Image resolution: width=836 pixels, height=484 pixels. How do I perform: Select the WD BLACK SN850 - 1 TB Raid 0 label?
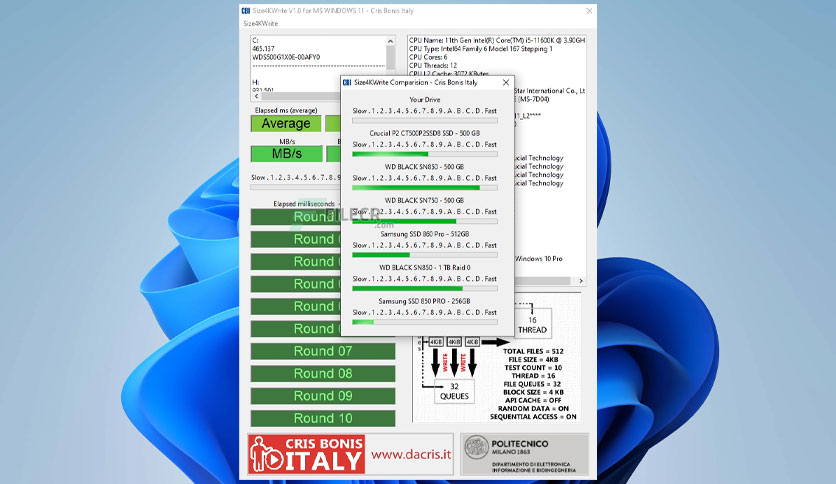point(425,268)
